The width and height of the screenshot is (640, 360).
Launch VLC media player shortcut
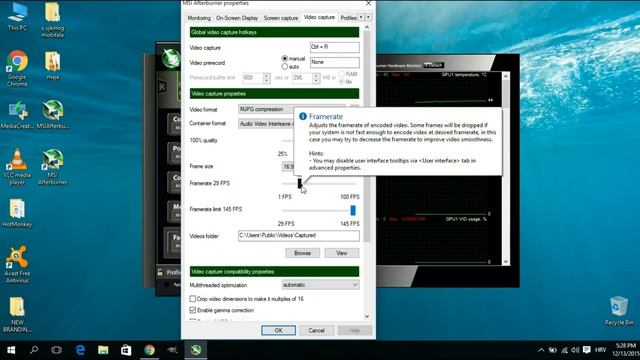tap(17, 167)
